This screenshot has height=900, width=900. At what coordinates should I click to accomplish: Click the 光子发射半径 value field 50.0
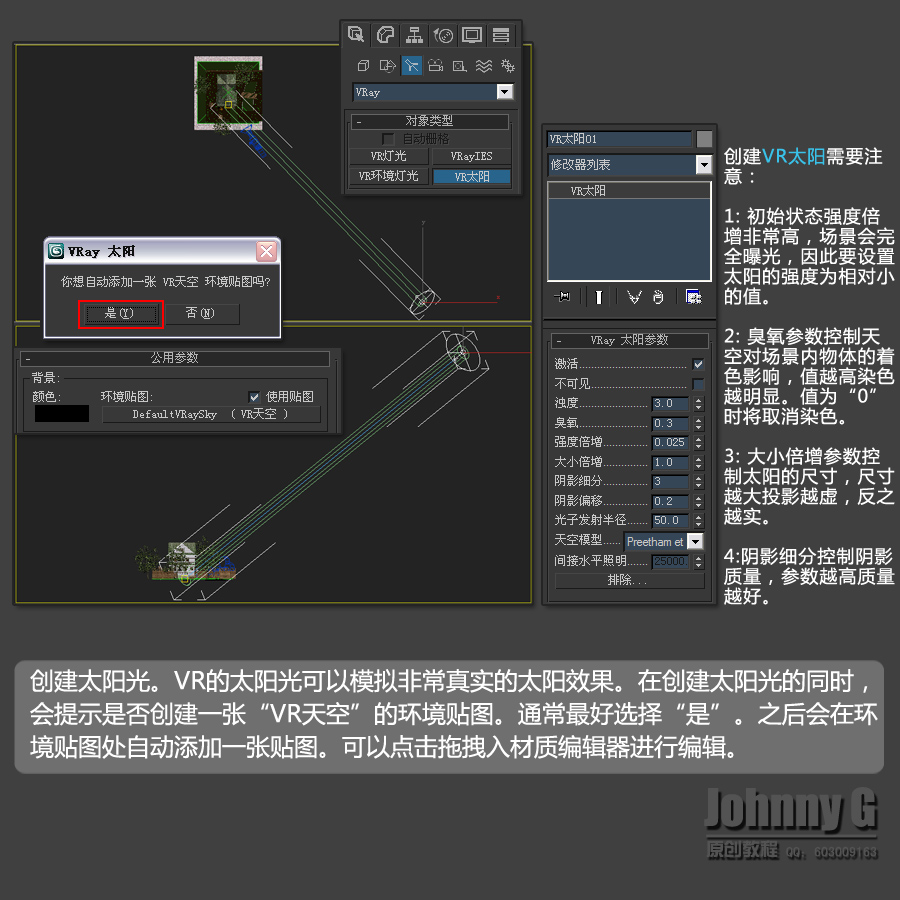point(670,521)
